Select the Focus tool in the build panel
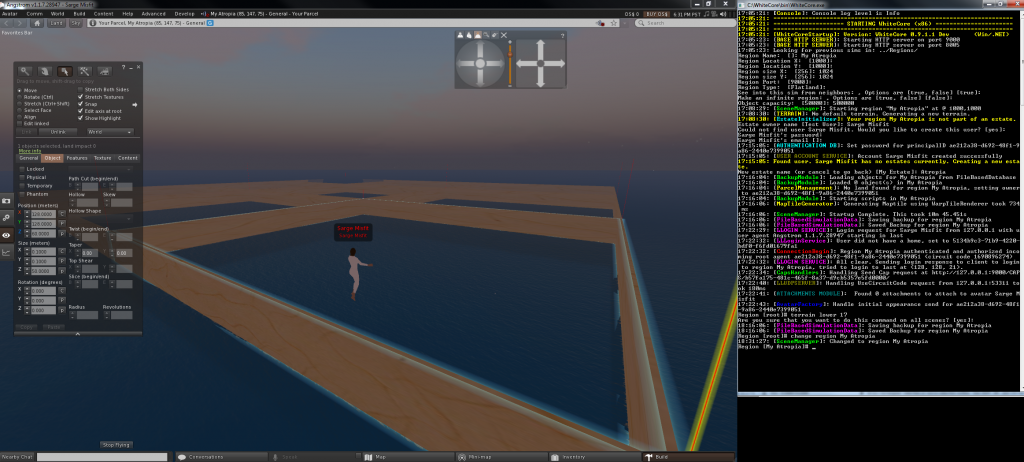The width and height of the screenshot is (1024, 462). point(25,71)
